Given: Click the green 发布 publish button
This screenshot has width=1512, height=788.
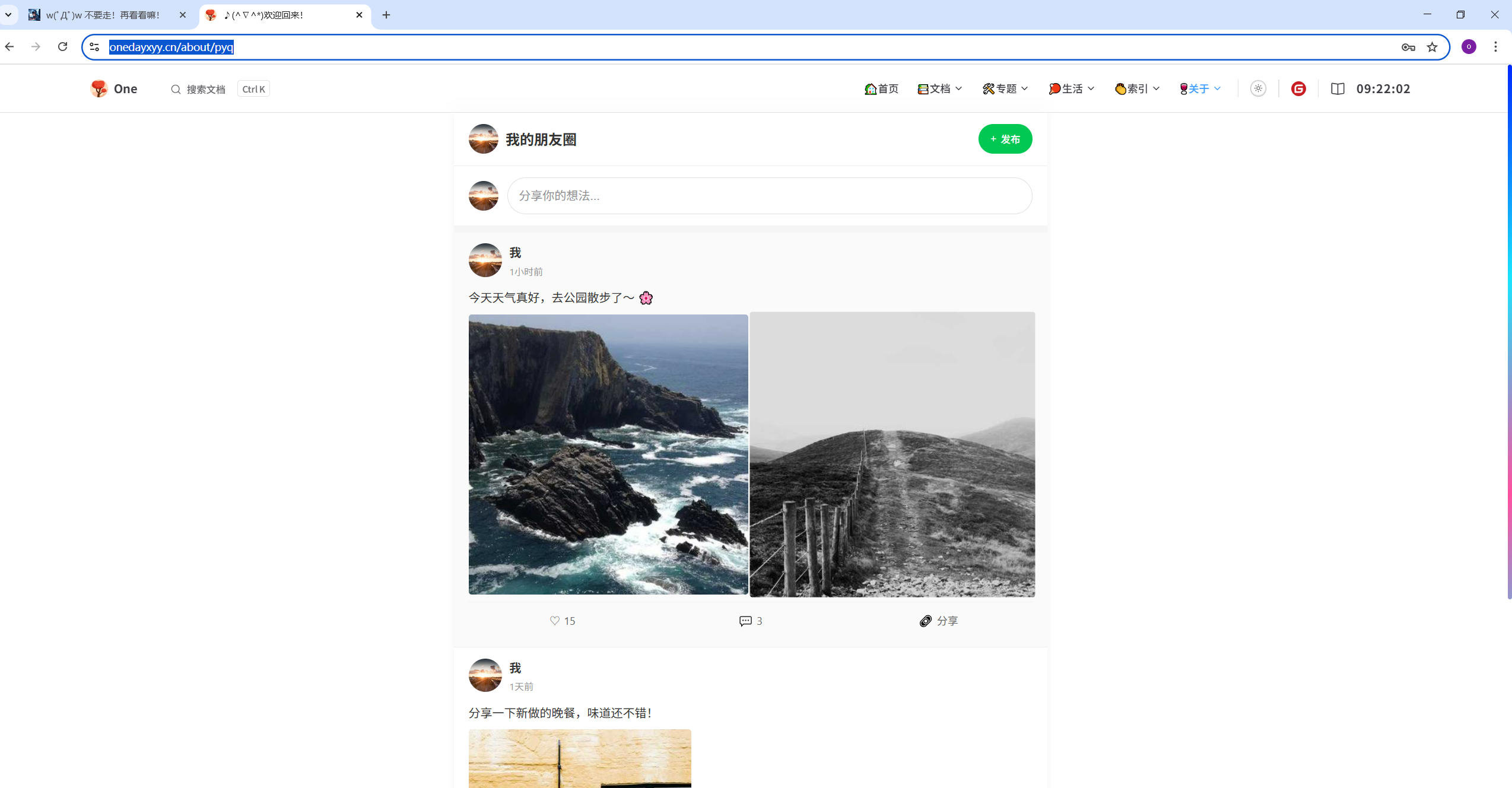Looking at the screenshot, I should [x=1005, y=139].
